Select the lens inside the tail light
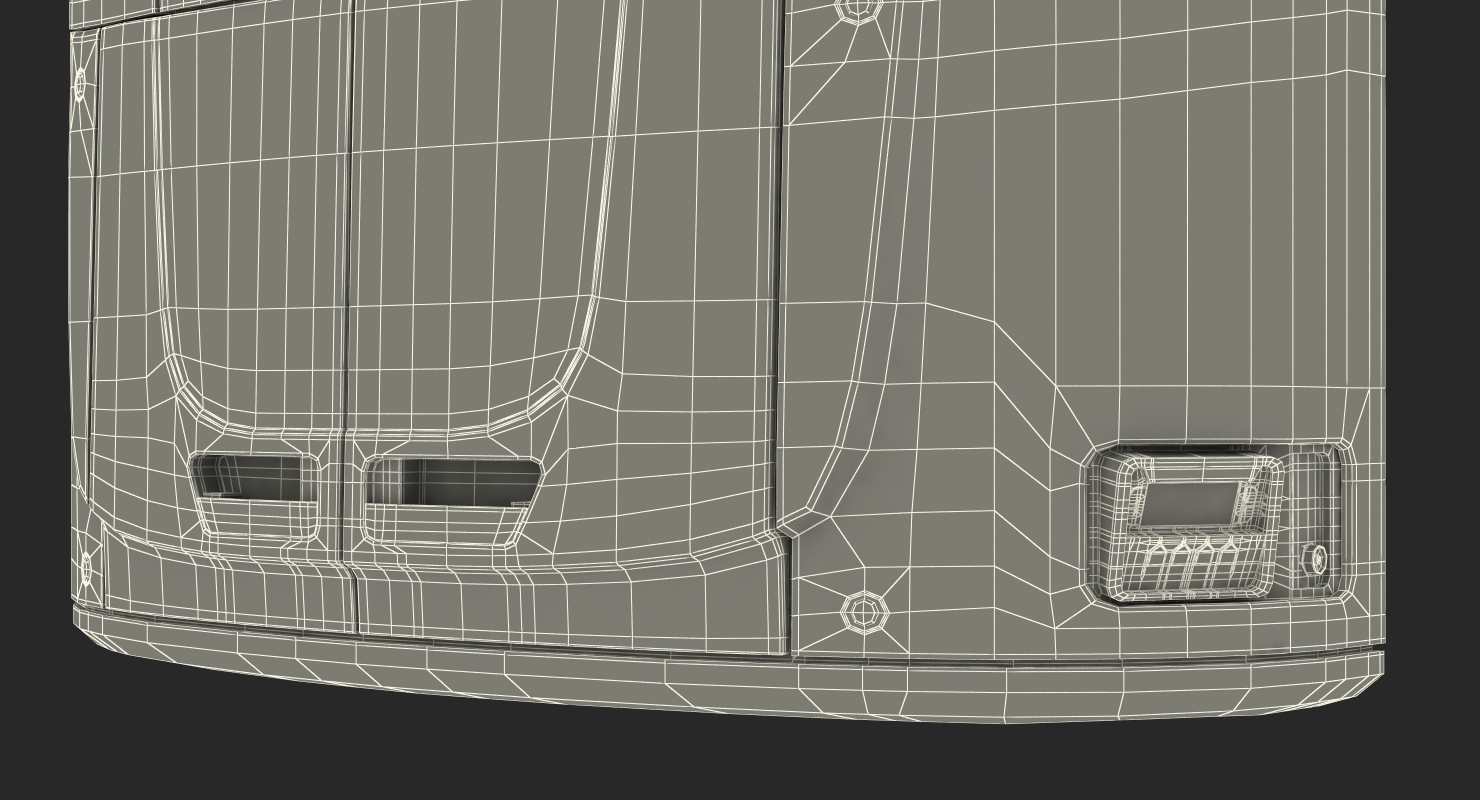This screenshot has height=800, width=1480. tap(1188, 503)
